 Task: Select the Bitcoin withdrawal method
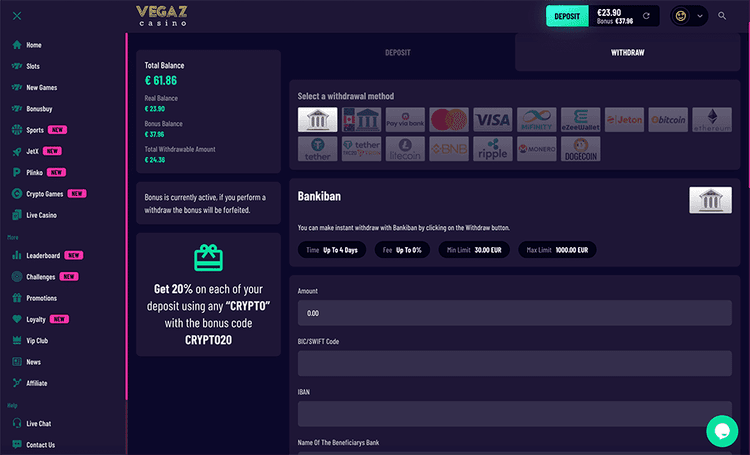668,120
